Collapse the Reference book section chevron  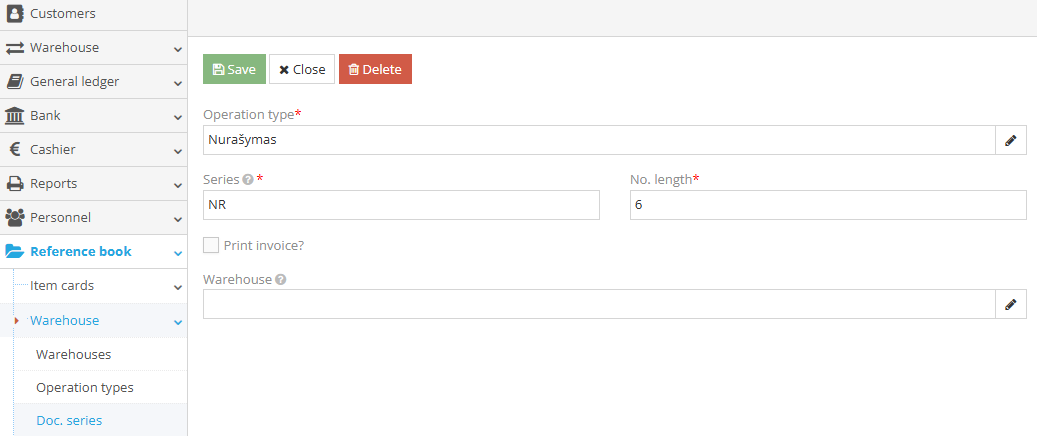pyautogui.click(x=177, y=253)
